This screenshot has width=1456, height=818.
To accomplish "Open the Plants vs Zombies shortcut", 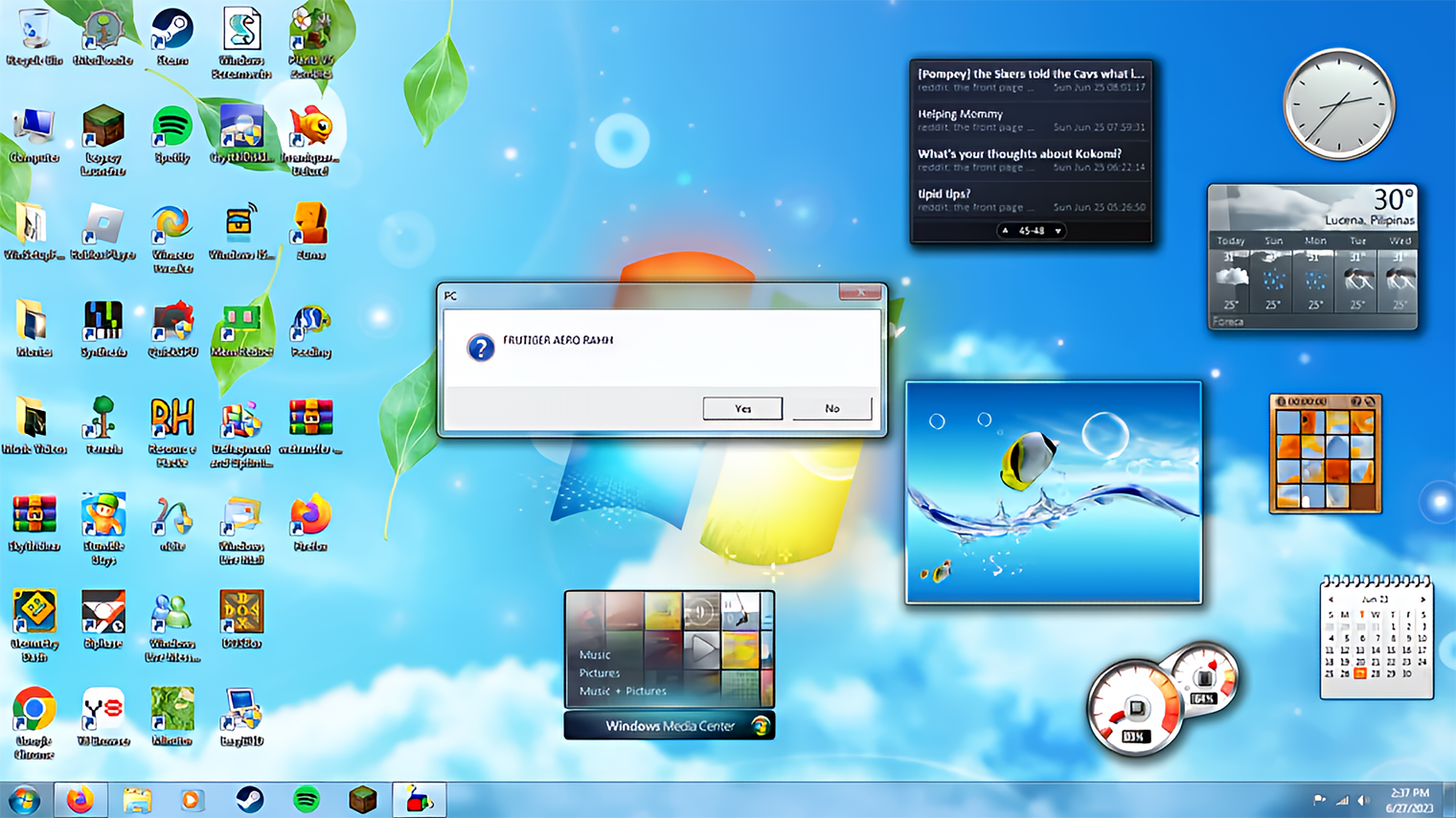I will 311,27.
